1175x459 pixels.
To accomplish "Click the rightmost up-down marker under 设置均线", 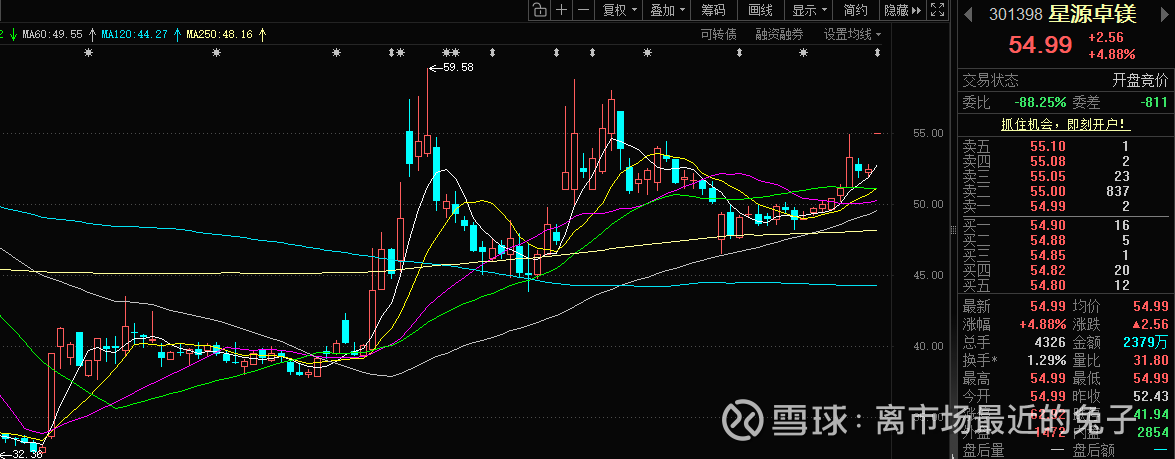I will 877,52.
